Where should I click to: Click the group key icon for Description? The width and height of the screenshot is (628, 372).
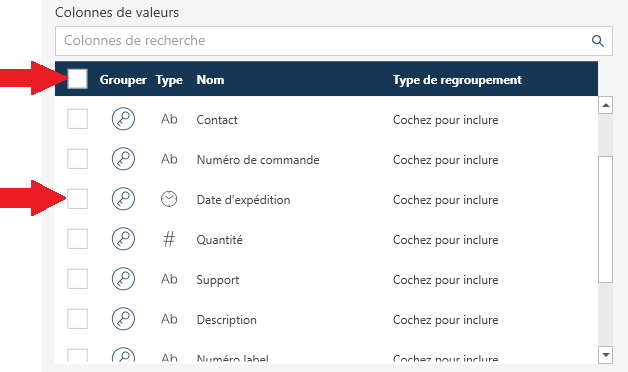(x=123, y=319)
